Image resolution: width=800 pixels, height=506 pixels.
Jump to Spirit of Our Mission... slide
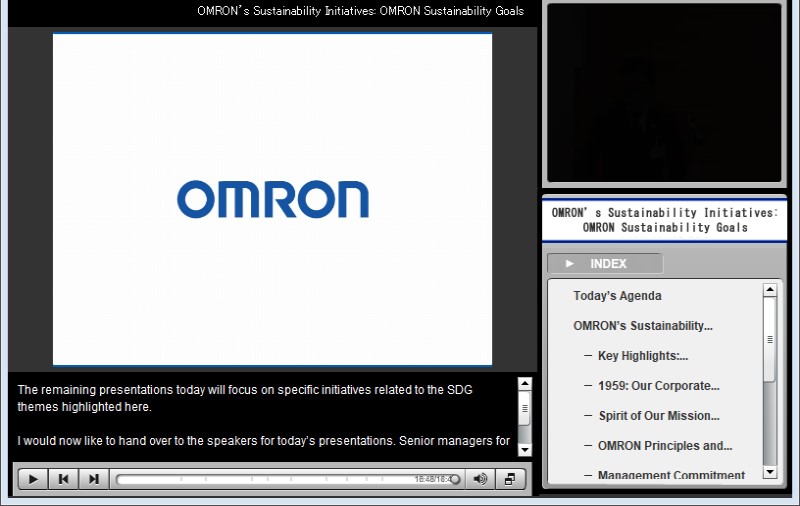[x=659, y=416]
